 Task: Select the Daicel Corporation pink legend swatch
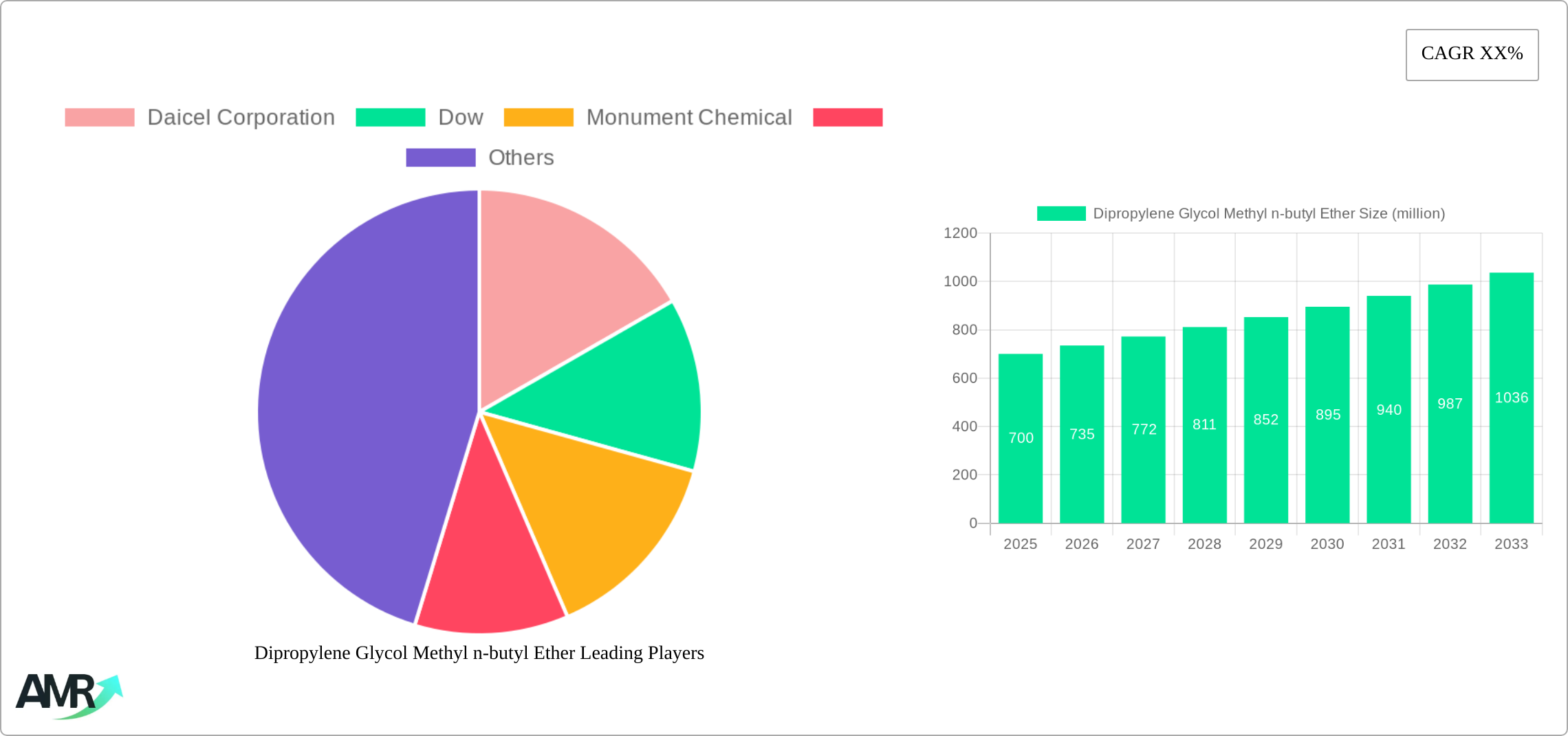(98, 117)
